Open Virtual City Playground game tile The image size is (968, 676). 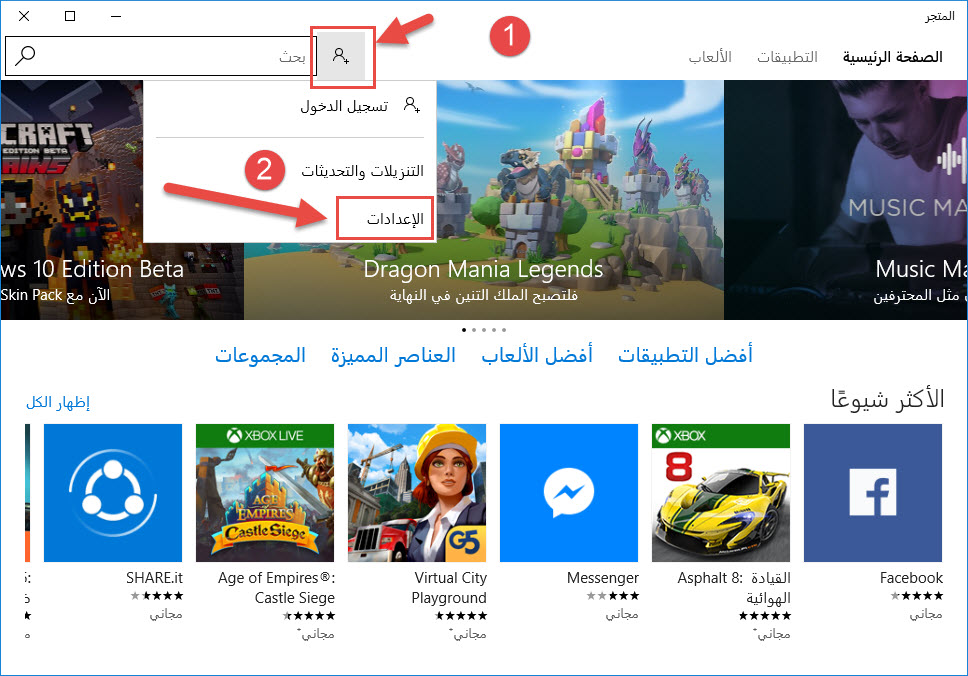coord(417,493)
